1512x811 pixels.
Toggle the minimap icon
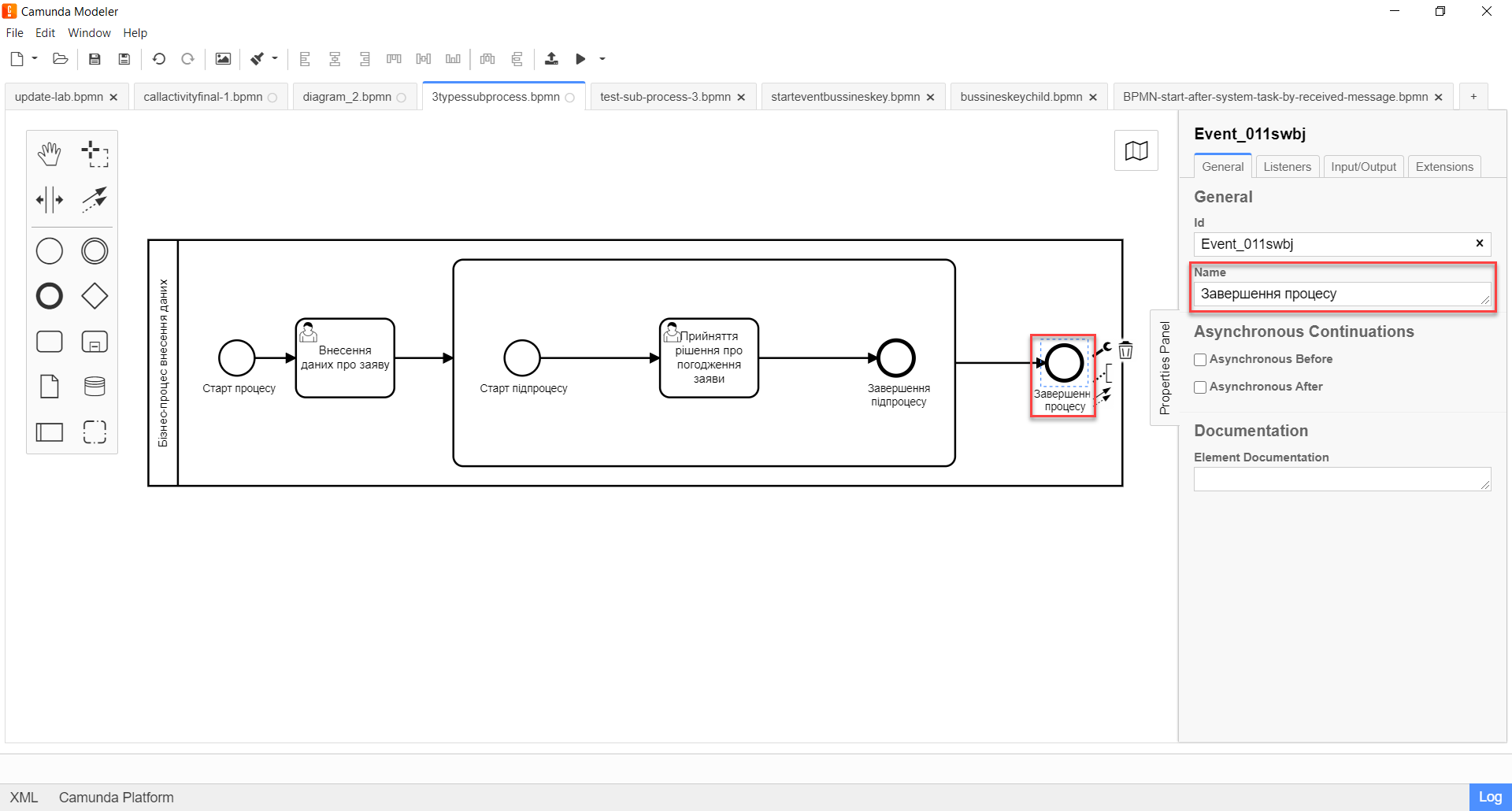(x=1136, y=150)
